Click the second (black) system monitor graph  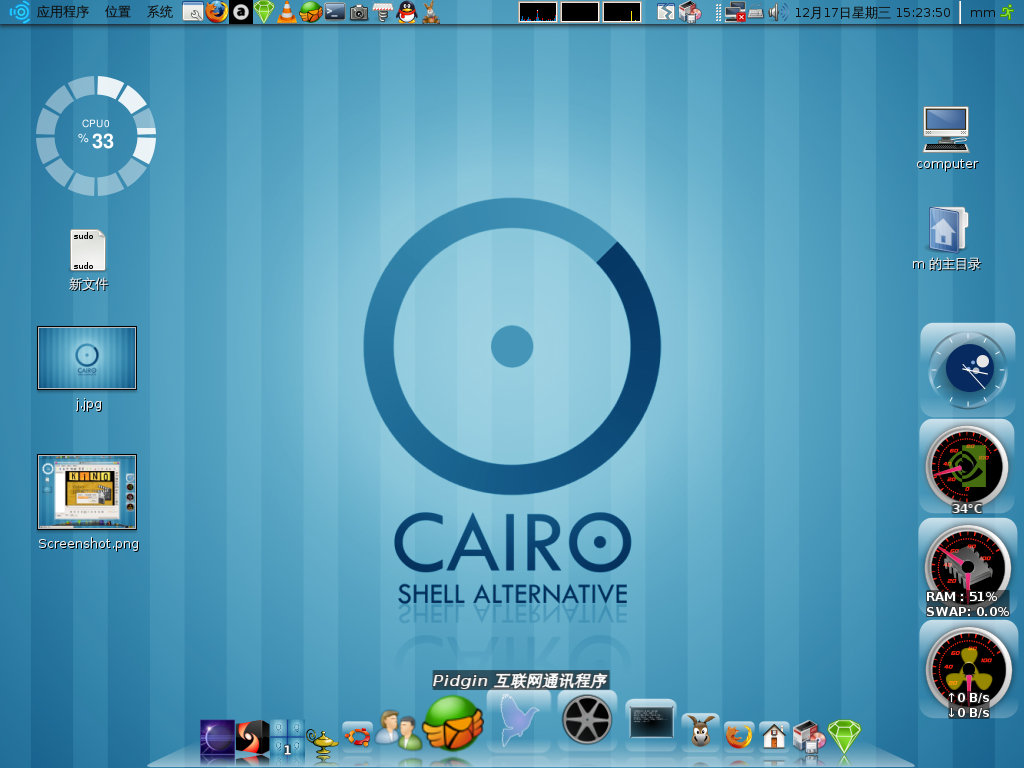[580, 12]
